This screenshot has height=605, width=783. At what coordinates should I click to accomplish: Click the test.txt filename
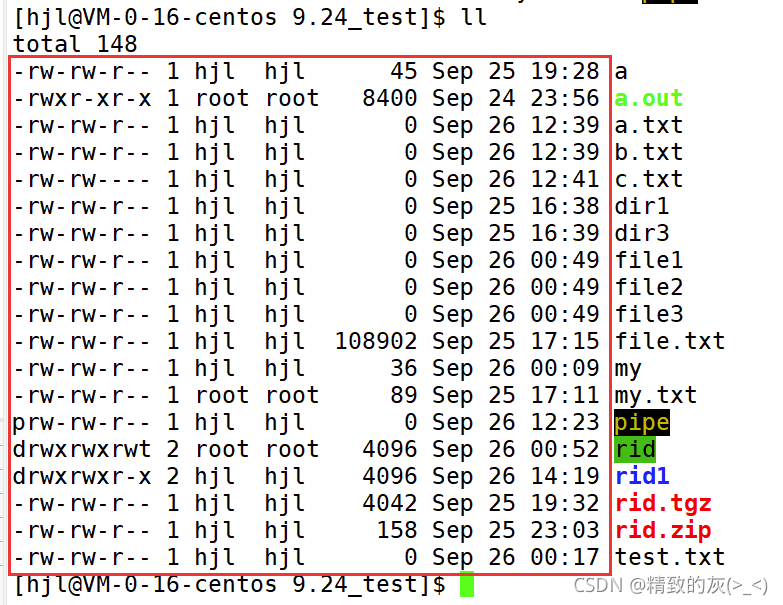click(x=669, y=557)
